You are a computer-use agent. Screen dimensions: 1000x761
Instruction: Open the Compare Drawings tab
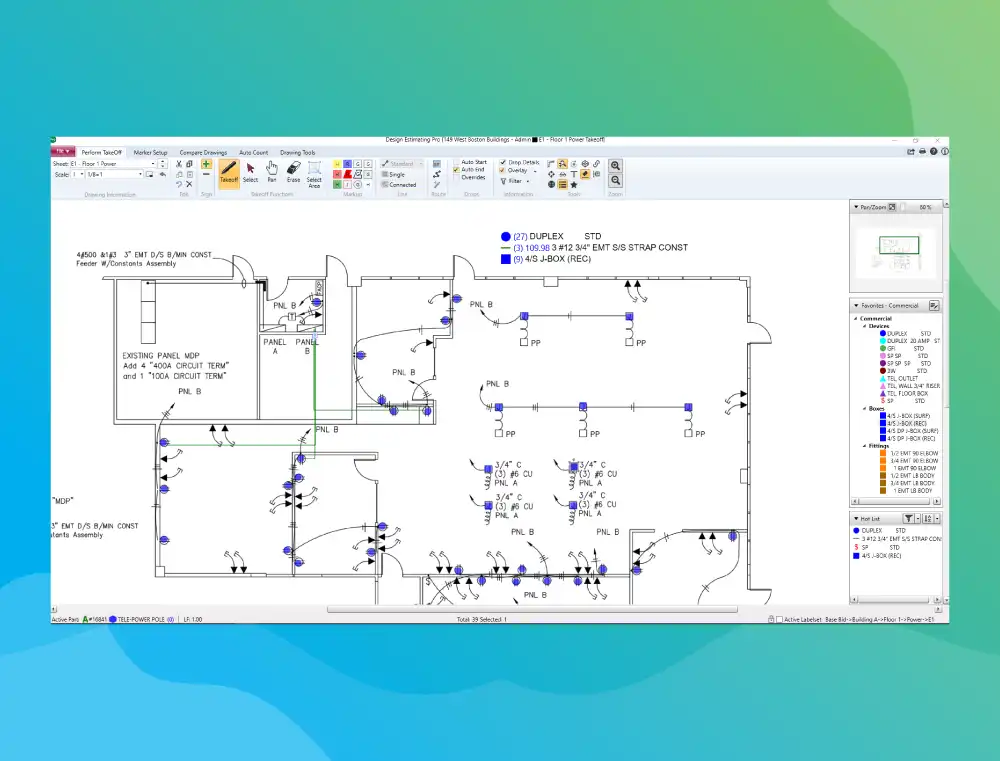tap(203, 153)
